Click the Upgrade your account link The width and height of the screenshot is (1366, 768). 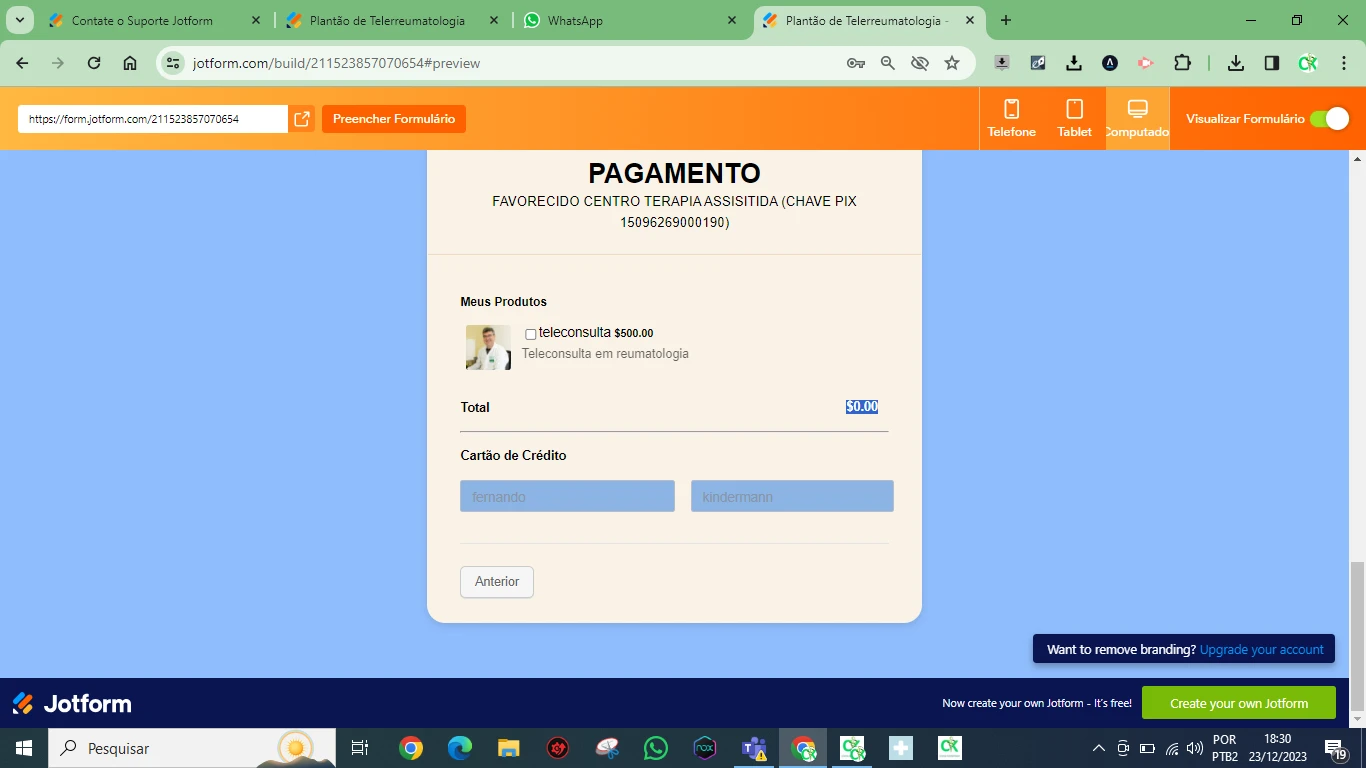pos(1261,649)
